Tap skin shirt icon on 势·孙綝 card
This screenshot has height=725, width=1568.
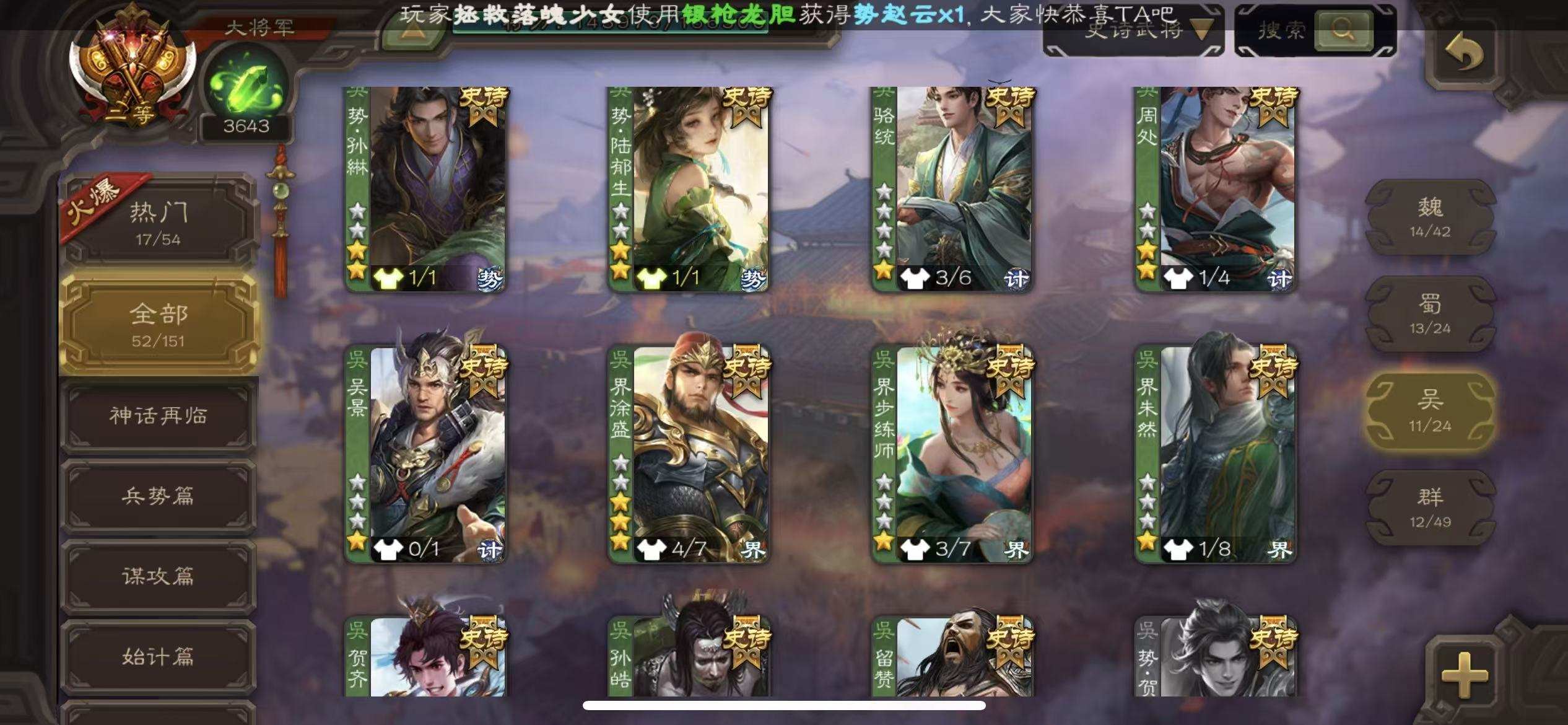[x=388, y=278]
